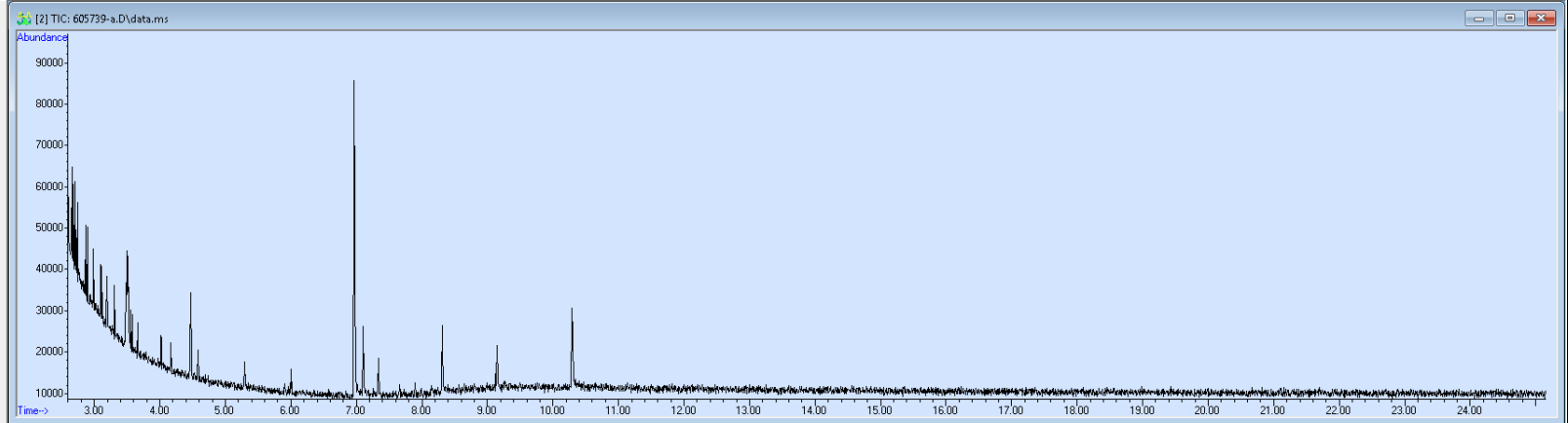Viewport: 1568px width, 423px height.
Task: Click the peak near 10.30 minutes
Action: pos(572,346)
